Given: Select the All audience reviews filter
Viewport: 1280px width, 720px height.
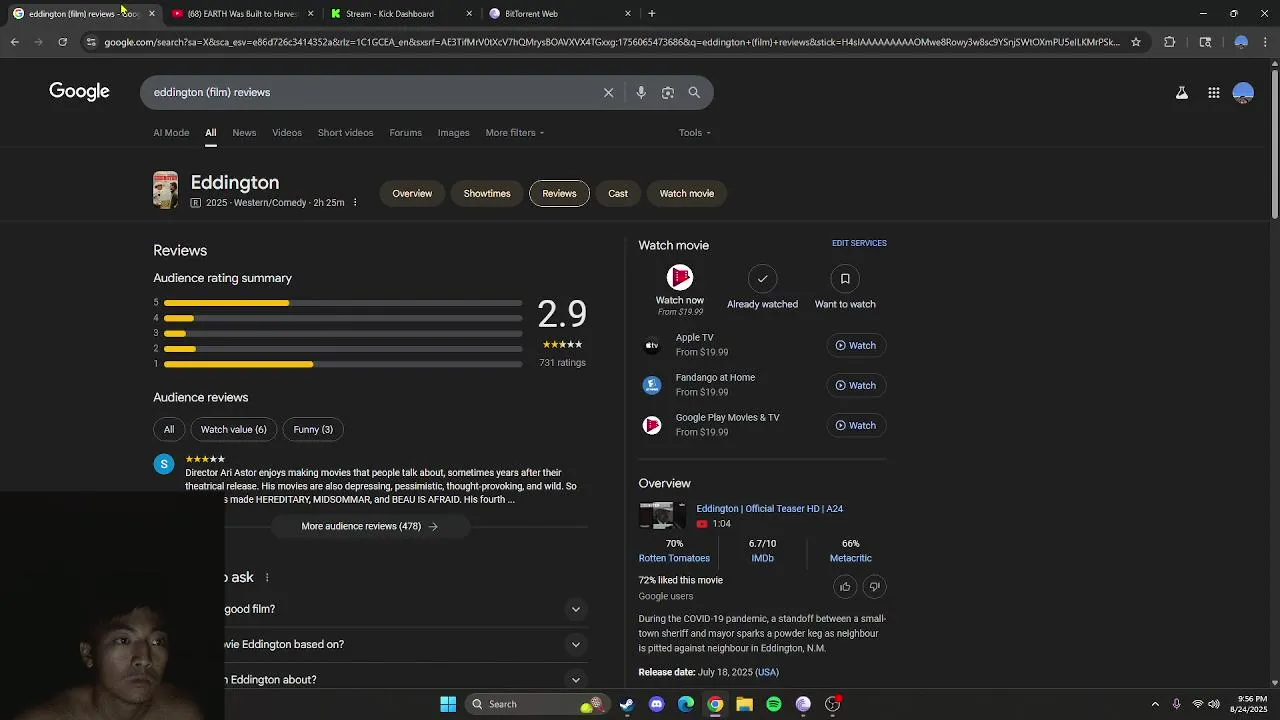Looking at the screenshot, I should [x=169, y=430].
